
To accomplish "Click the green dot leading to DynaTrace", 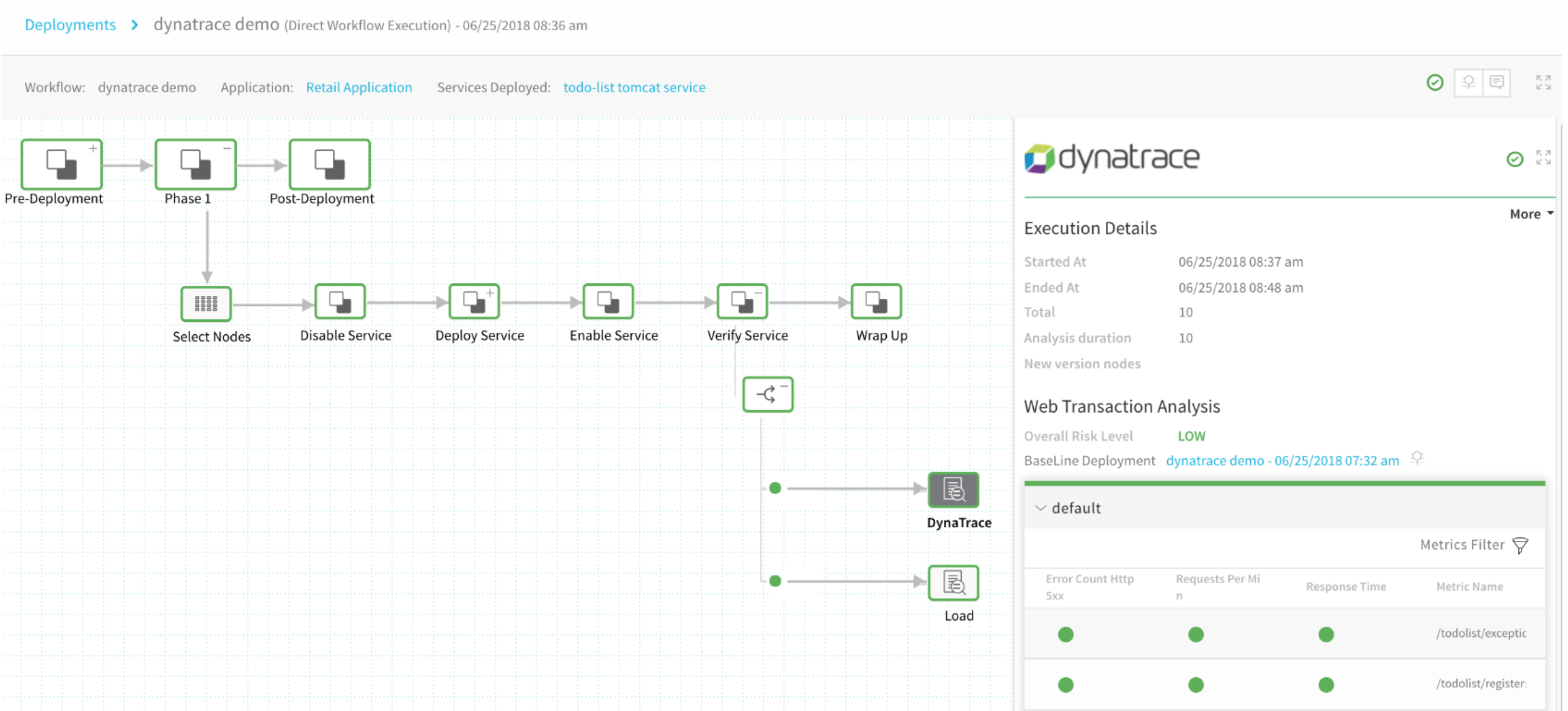I will (x=775, y=488).
